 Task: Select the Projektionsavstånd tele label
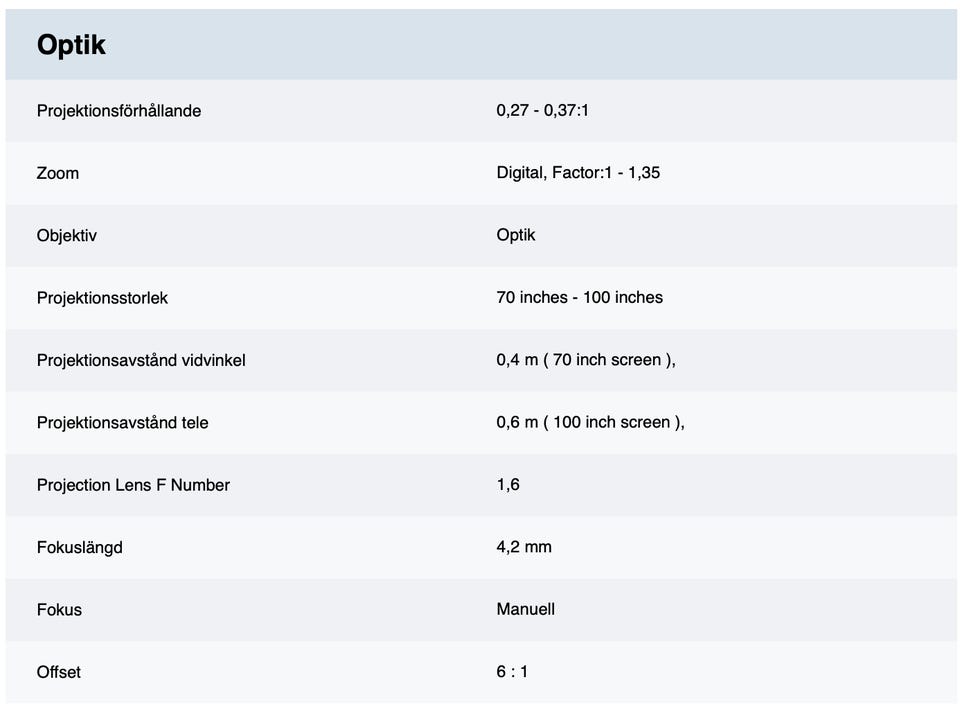click(x=123, y=423)
